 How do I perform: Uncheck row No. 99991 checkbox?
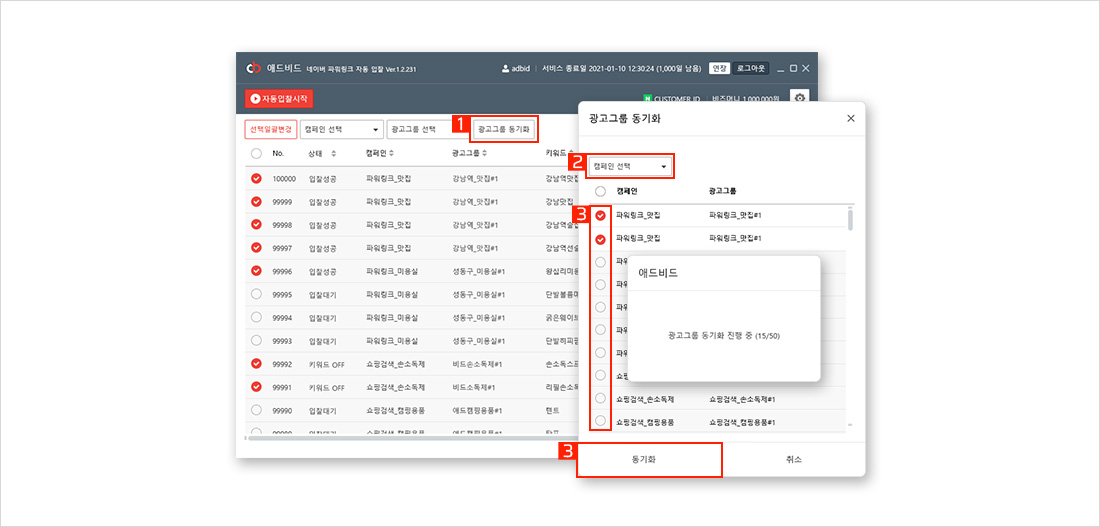pos(256,387)
